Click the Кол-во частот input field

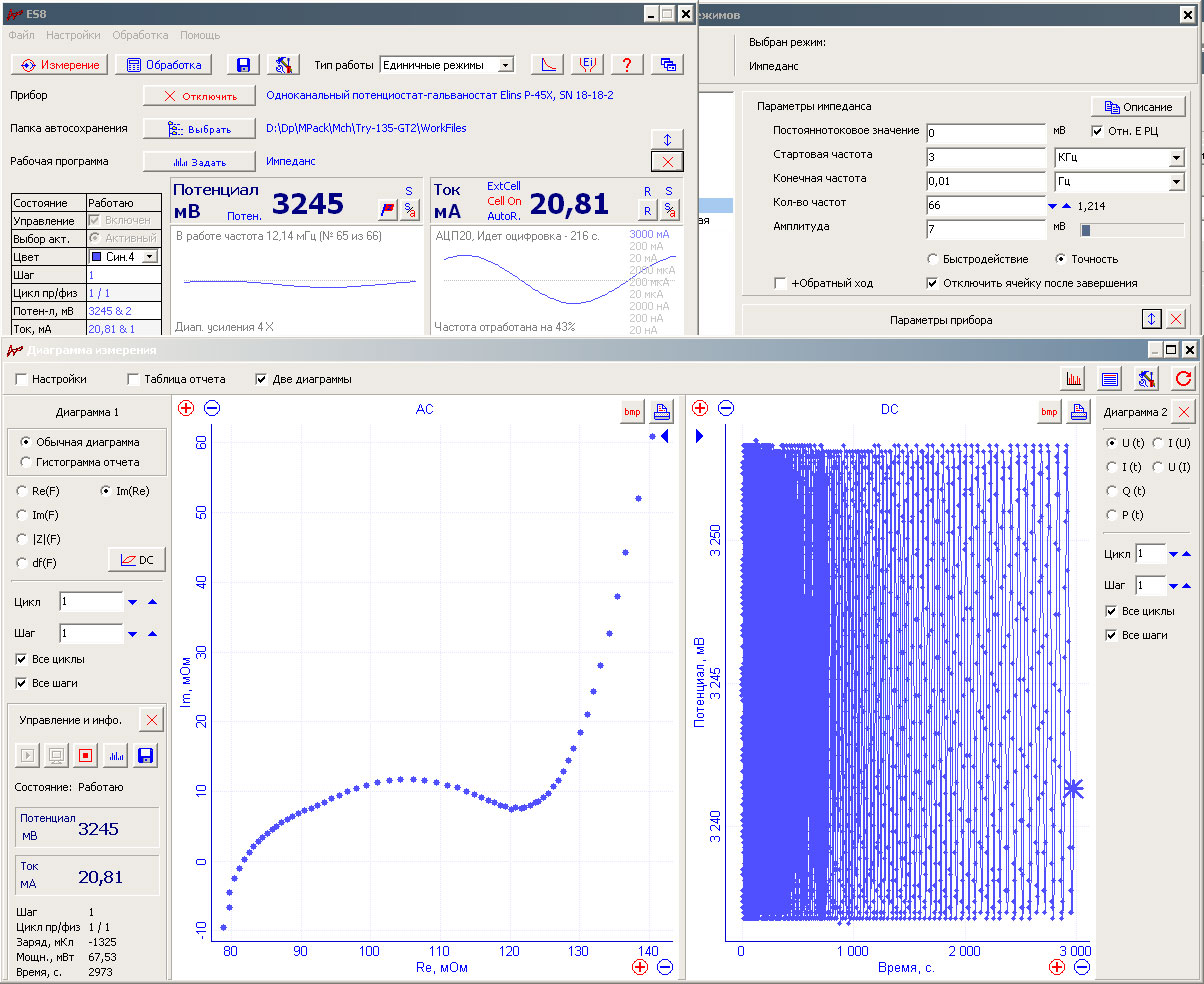tap(985, 206)
